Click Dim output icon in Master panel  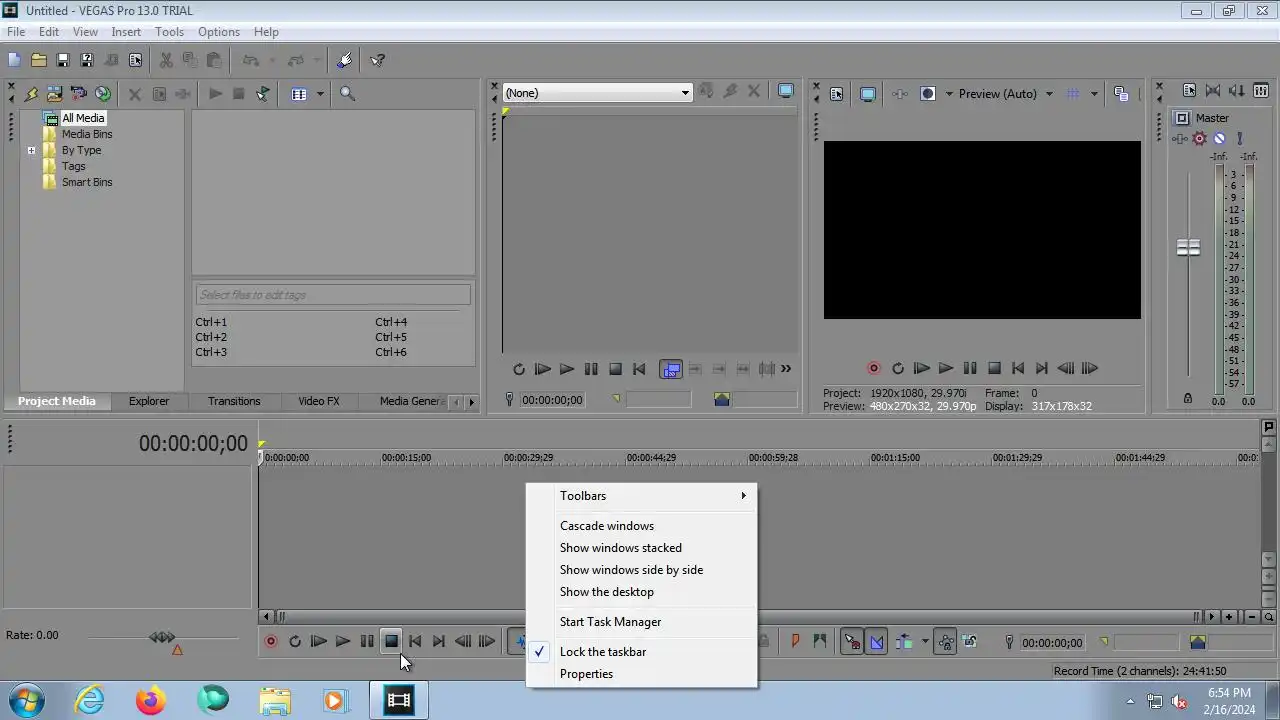pyautogui.click(x=1237, y=91)
